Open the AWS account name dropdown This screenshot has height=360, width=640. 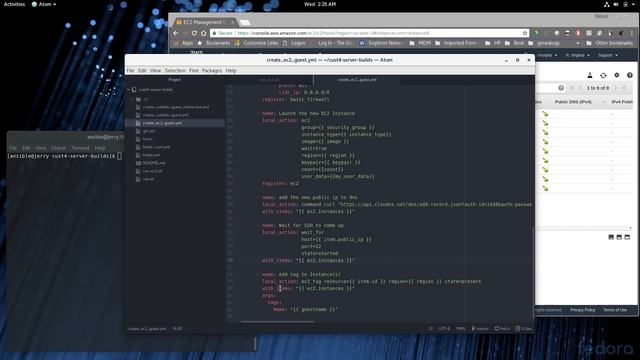pyautogui.click(x=547, y=55)
